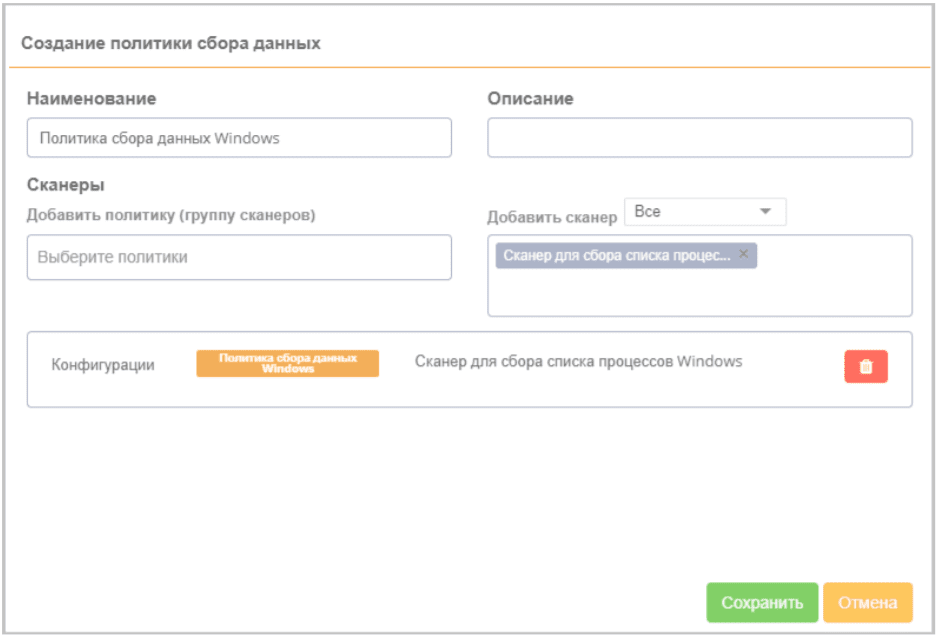Click the dialog title "Создание политики сбора данных"
Image resolution: width=938 pixels, height=636 pixels.
point(171,43)
